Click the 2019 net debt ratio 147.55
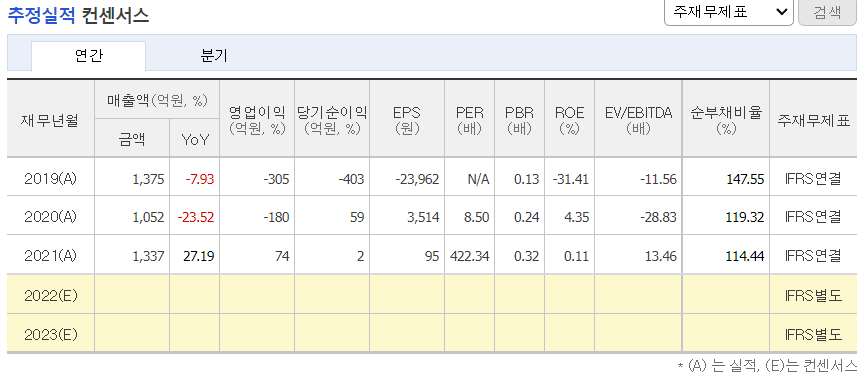 [x=746, y=179]
